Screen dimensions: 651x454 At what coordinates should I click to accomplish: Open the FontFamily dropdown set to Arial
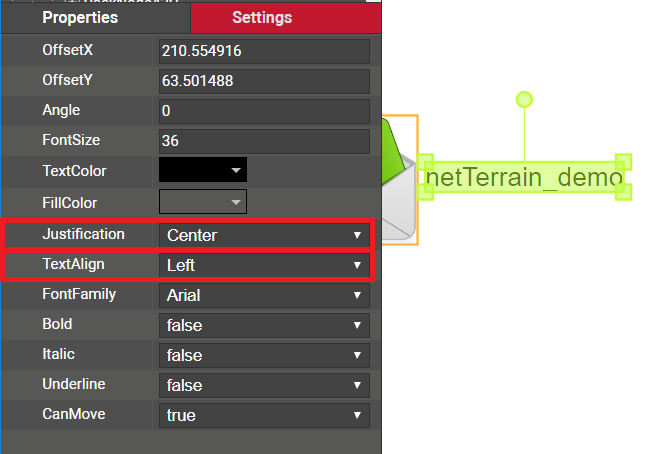264,295
